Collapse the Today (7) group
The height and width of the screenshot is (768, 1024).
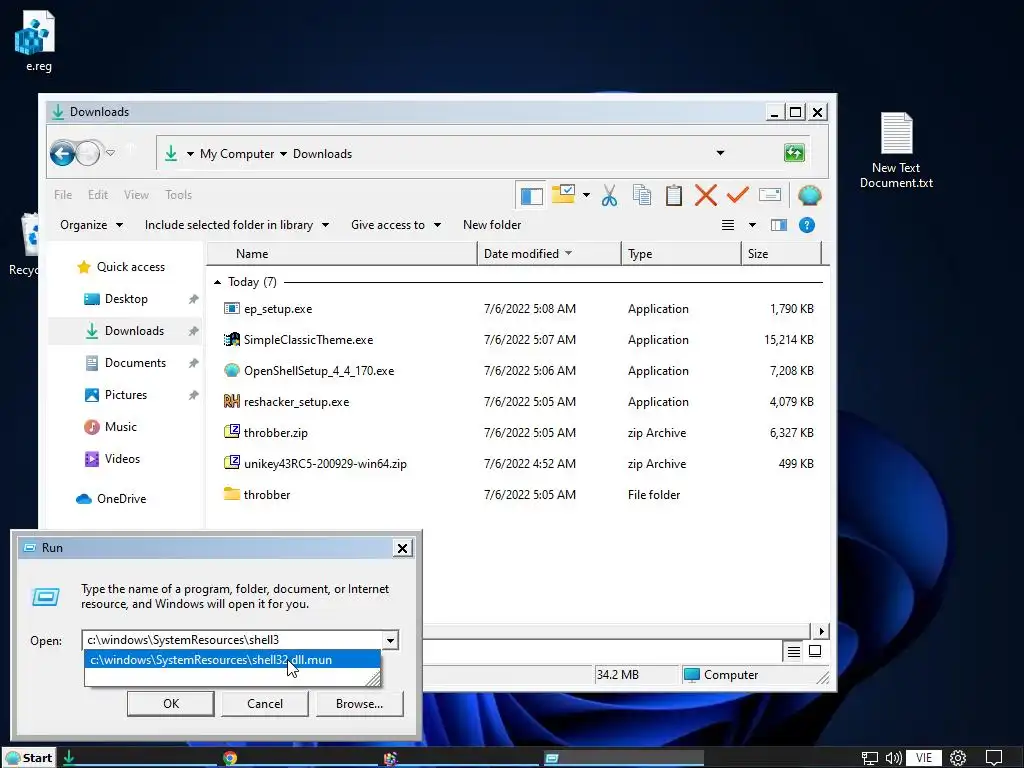pyautogui.click(x=217, y=282)
